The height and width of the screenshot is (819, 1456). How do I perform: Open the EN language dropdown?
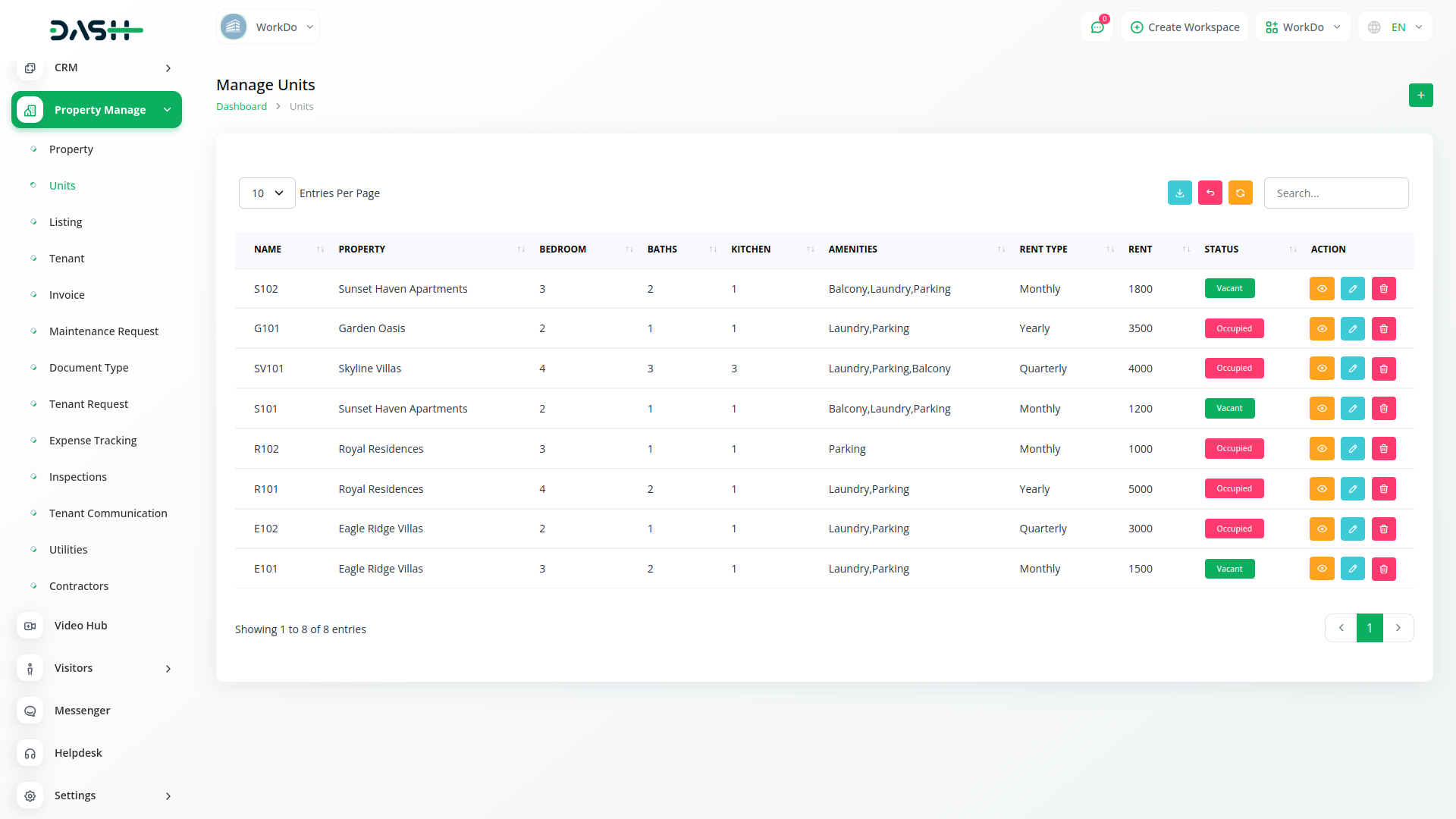[1396, 27]
